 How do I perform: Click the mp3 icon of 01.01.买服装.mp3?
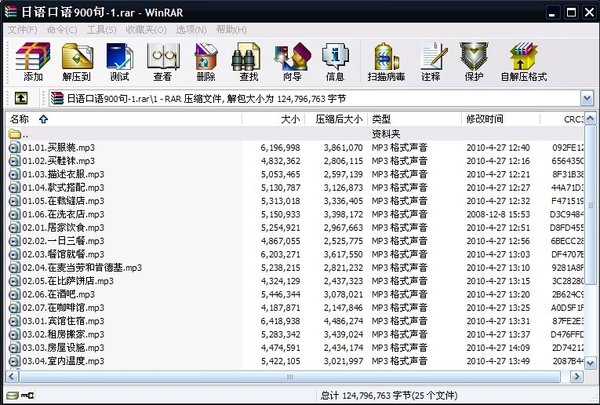point(15,148)
